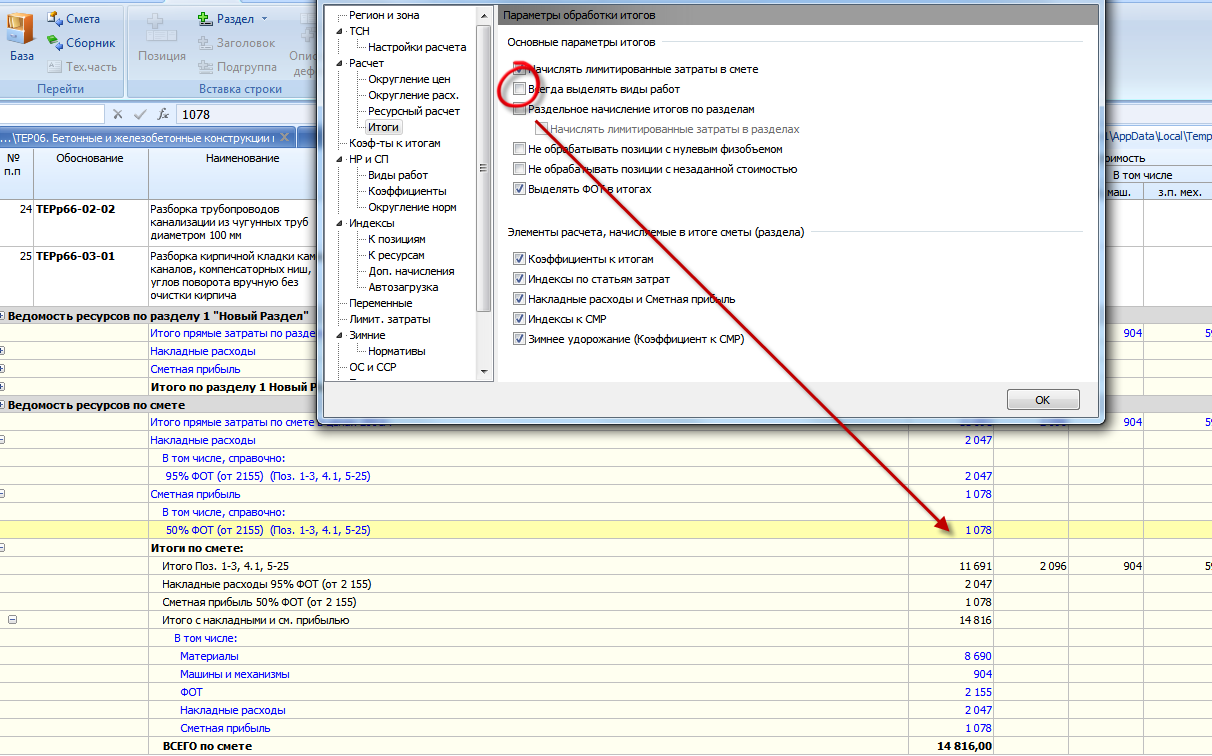This screenshot has width=1212, height=756.
Task: Uncheck Зимнее удорожание (Коэффициент к СМР)
Action: click(519, 339)
